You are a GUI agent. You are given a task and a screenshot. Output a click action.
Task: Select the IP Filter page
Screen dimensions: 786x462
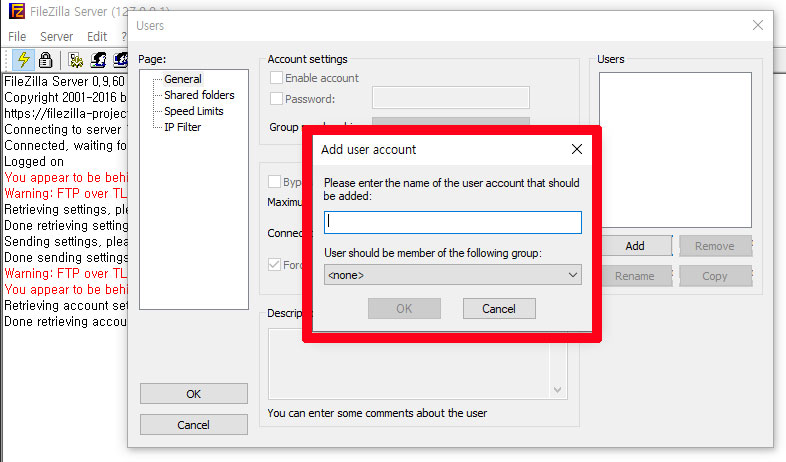click(182, 127)
